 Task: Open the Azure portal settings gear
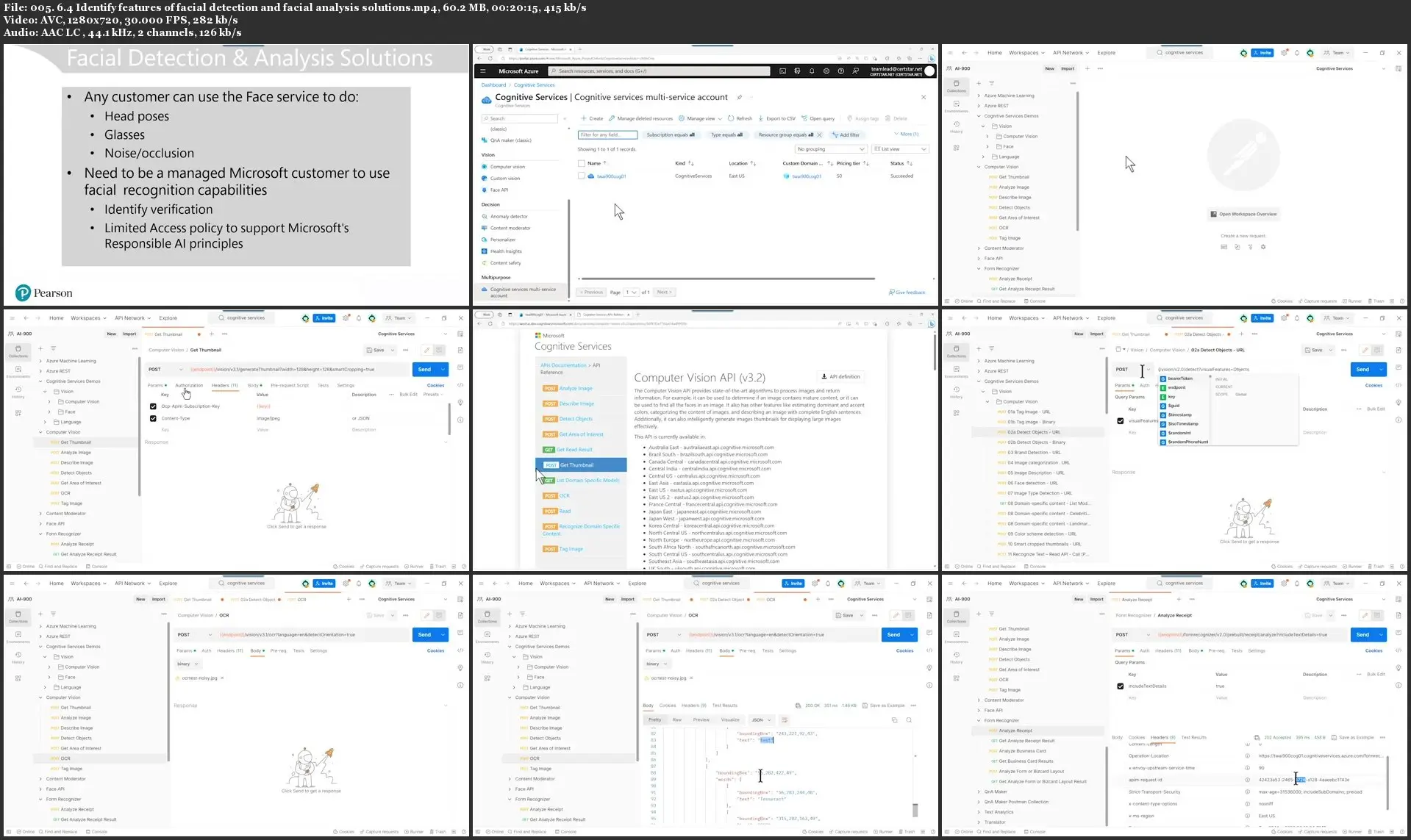(x=826, y=71)
